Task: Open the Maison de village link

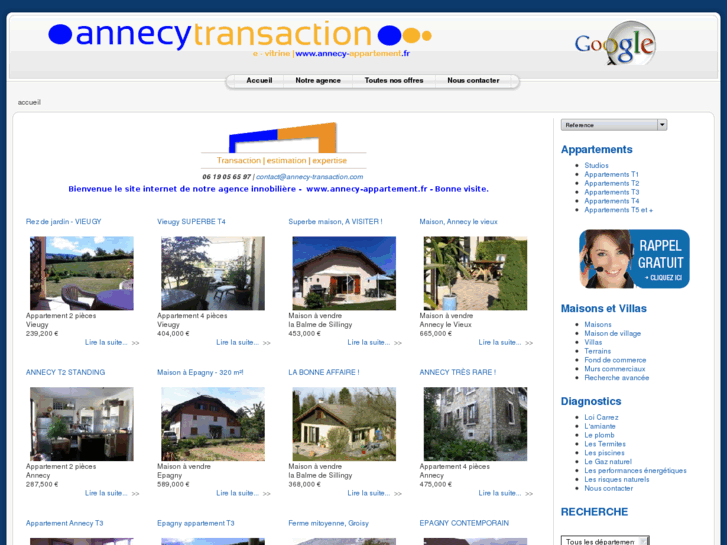Action: [612, 333]
